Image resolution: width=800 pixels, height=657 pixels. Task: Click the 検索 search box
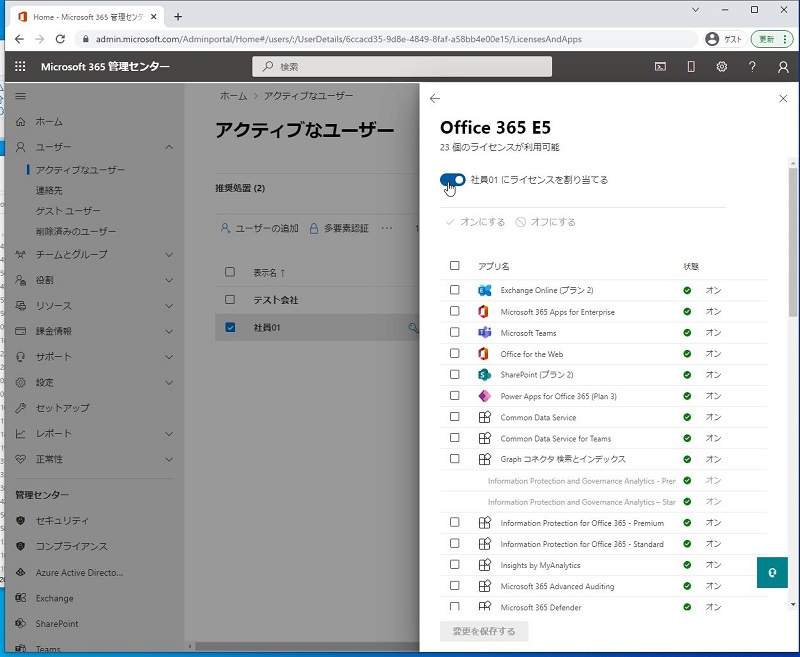coord(402,66)
